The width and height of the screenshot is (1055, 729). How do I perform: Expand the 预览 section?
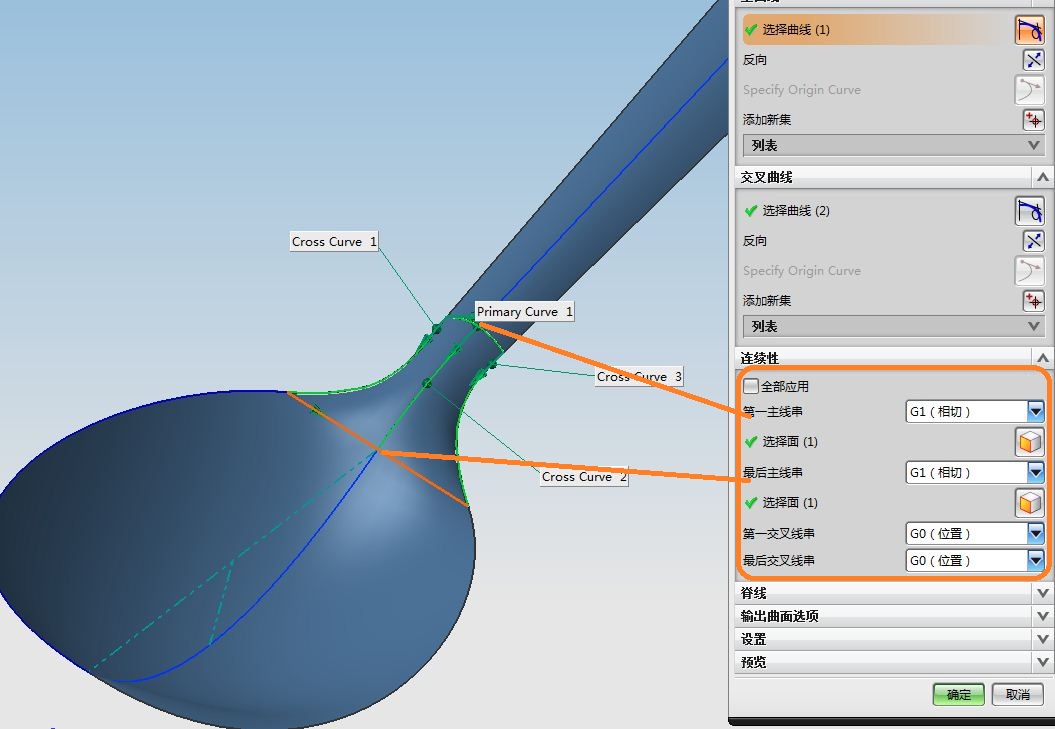click(1042, 662)
